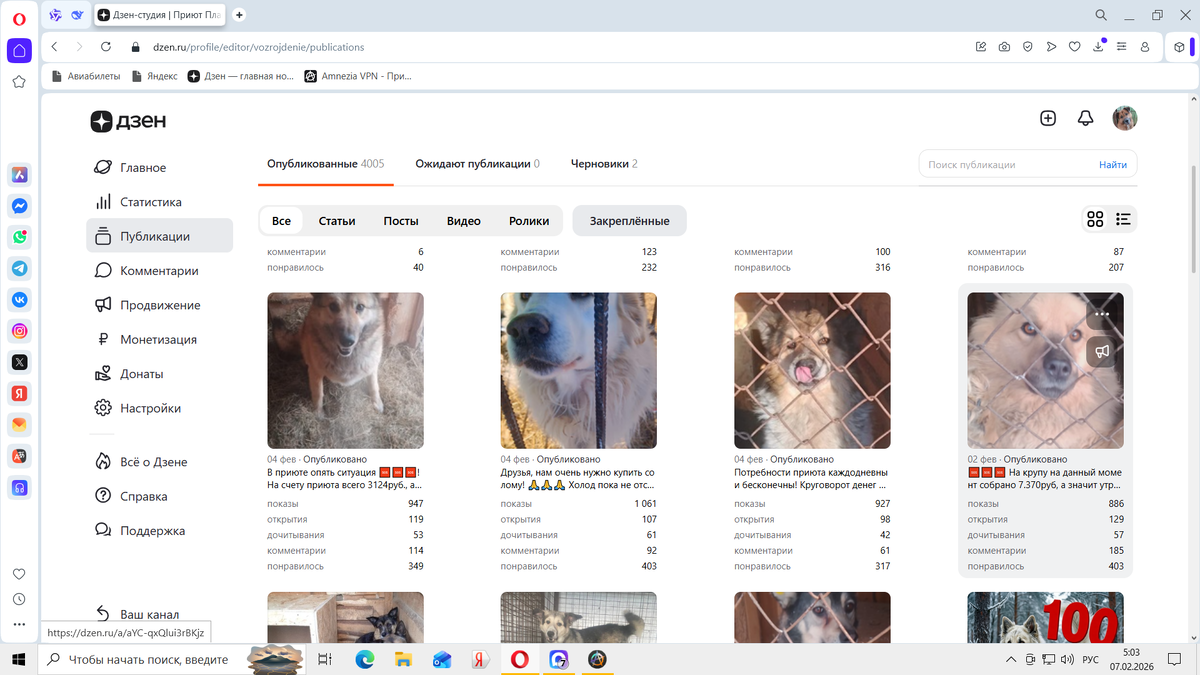Filter publications by Ролики
Viewport: 1200px width, 675px height.
(529, 221)
